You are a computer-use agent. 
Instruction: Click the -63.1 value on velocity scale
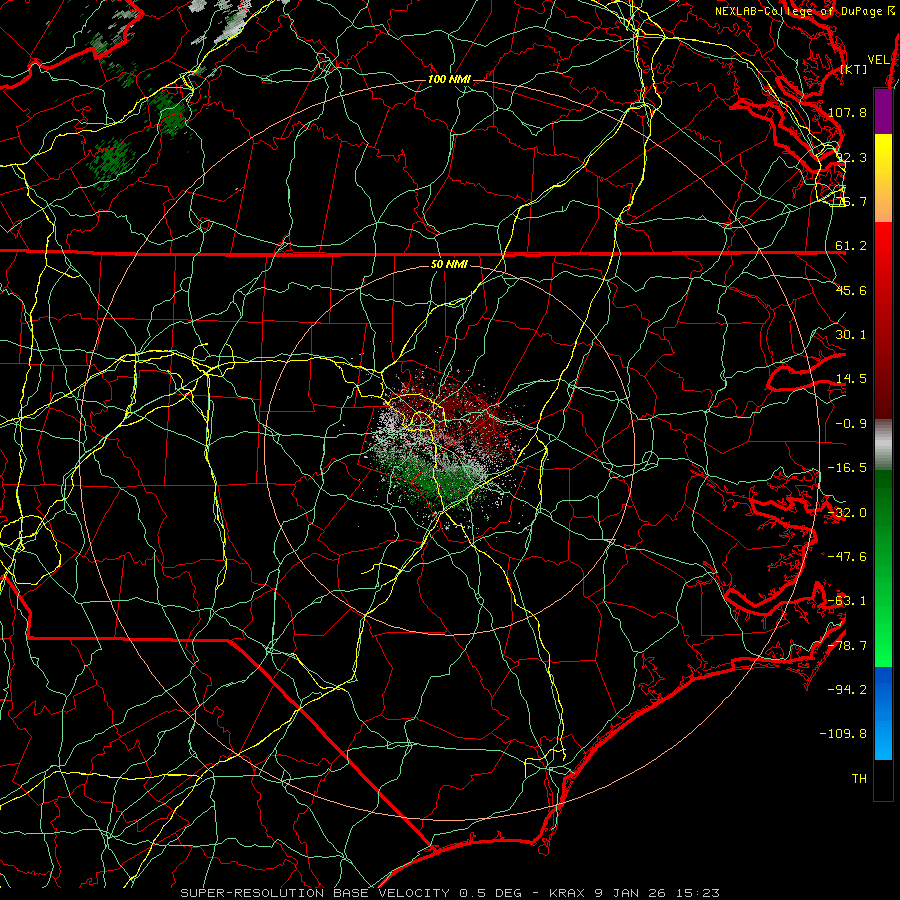tap(848, 601)
